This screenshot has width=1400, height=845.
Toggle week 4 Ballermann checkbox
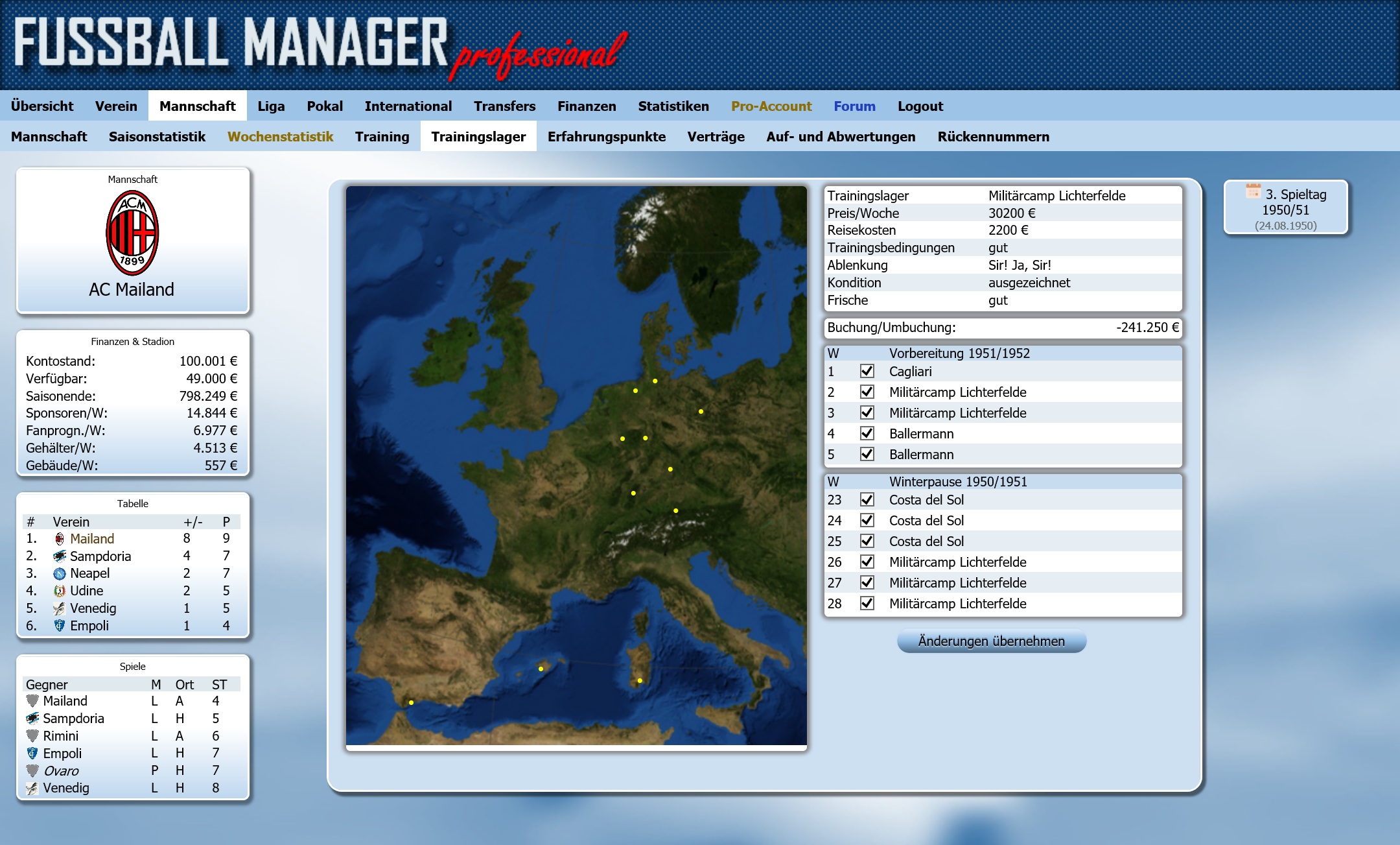(x=867, y=433)
